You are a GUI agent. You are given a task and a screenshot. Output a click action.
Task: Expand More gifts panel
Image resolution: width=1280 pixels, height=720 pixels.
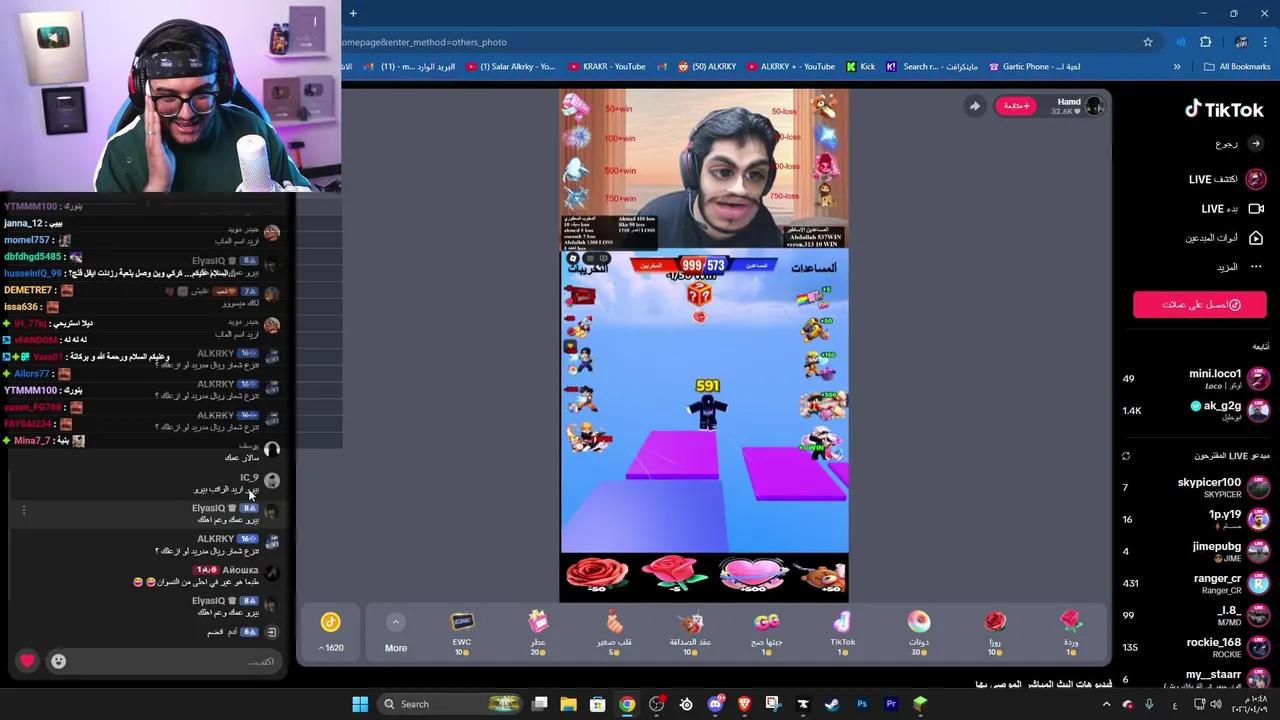coord(396,634)
